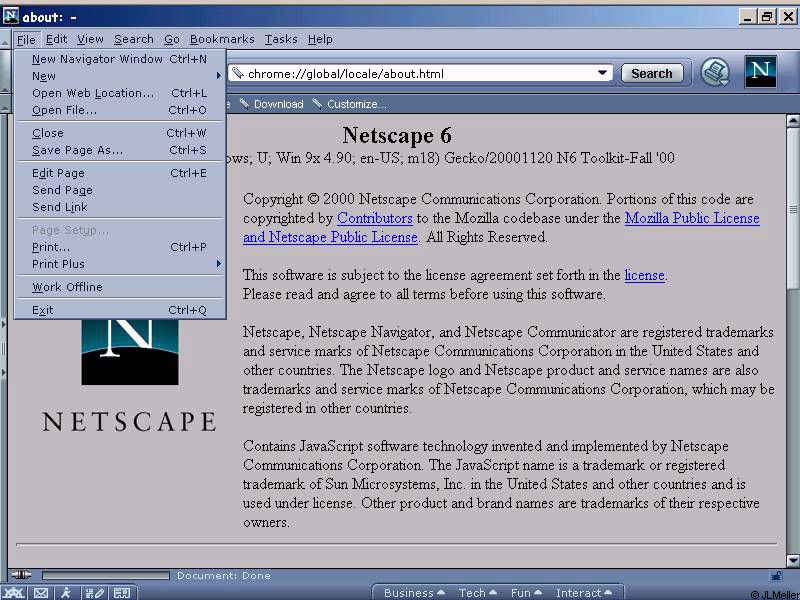Viewport: 800px width, 600px height.
Task: Click the bookmark icon beside the URL
Action: [x=236, y=73]
